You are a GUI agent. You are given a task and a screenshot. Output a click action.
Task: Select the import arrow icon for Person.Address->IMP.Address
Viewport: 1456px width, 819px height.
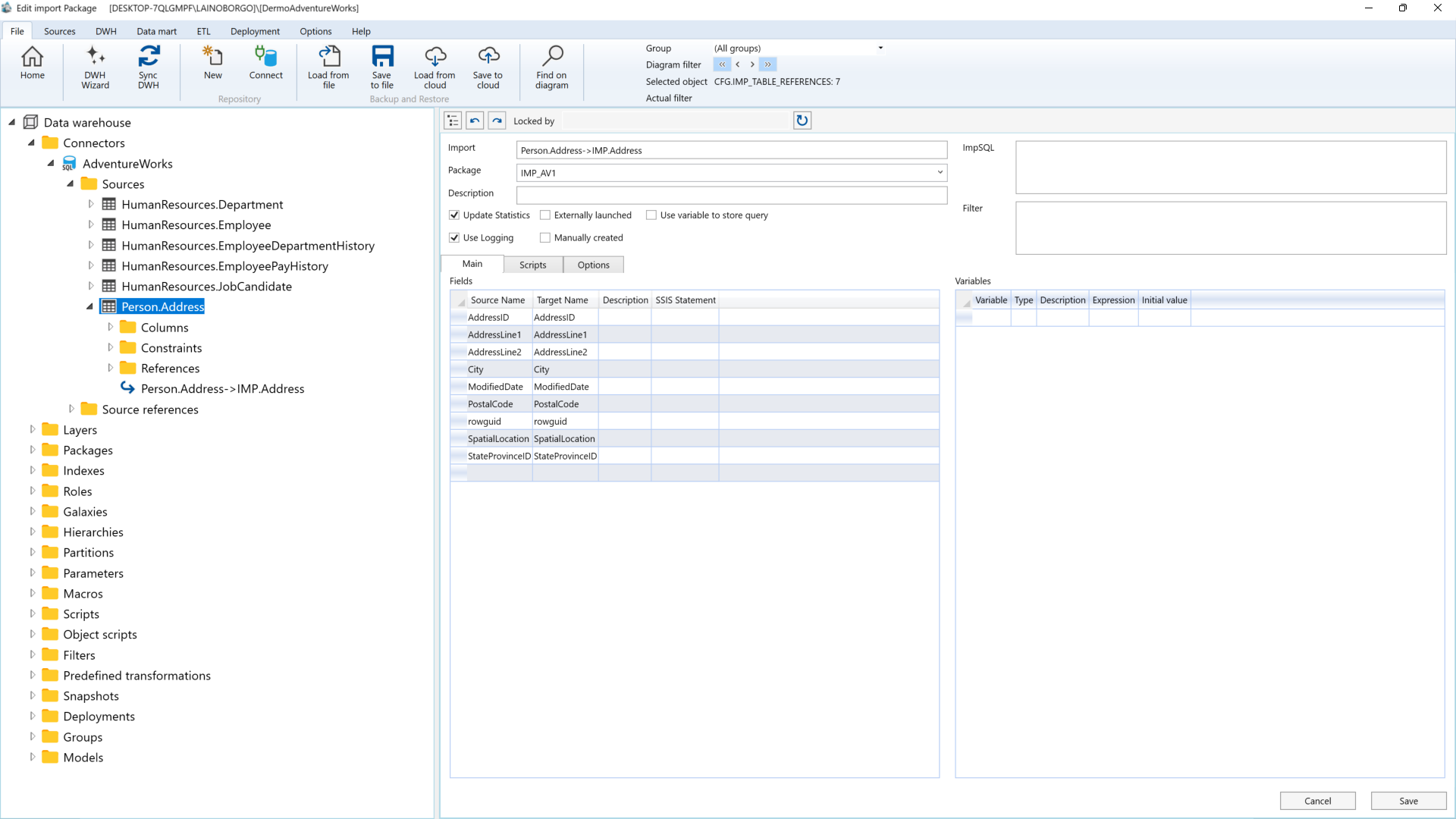tap(127, 388)
